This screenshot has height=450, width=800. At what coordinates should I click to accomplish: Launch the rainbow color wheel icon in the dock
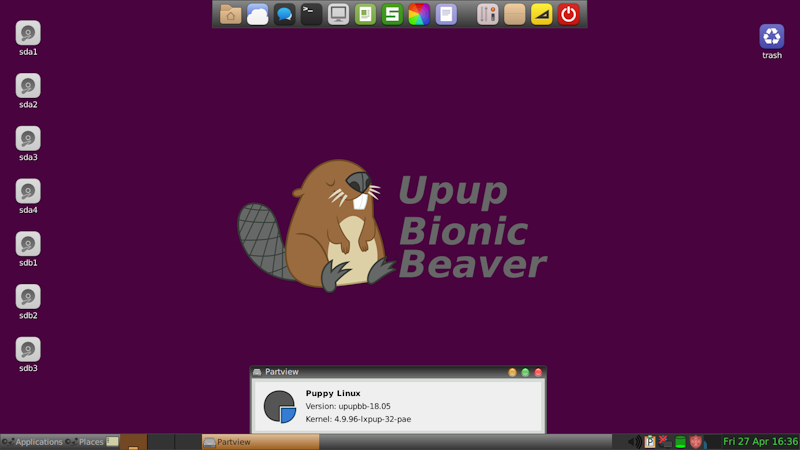[419, 14]
